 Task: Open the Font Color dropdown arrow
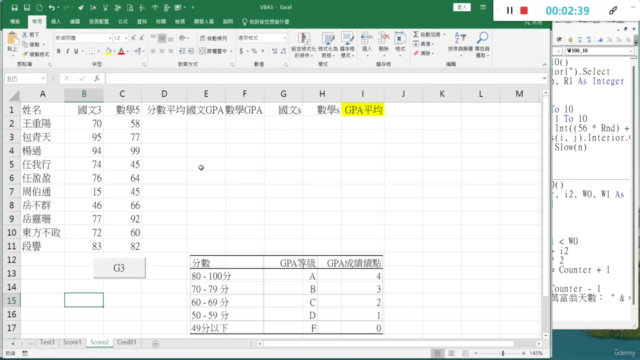[x=127, y=51]
